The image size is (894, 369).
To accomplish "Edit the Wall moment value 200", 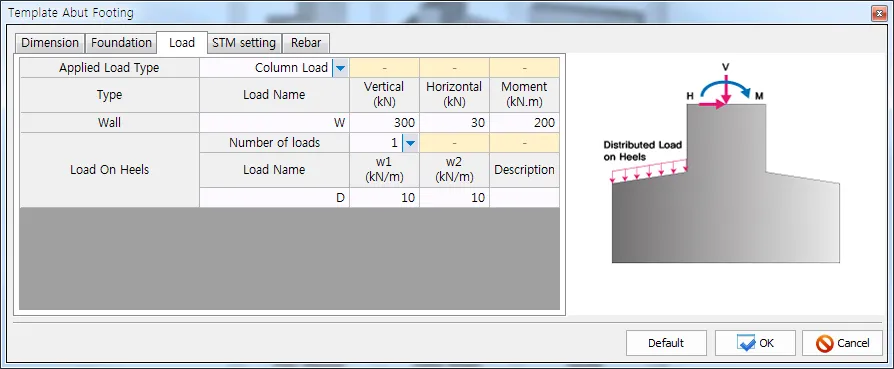I will pos(525,123).
